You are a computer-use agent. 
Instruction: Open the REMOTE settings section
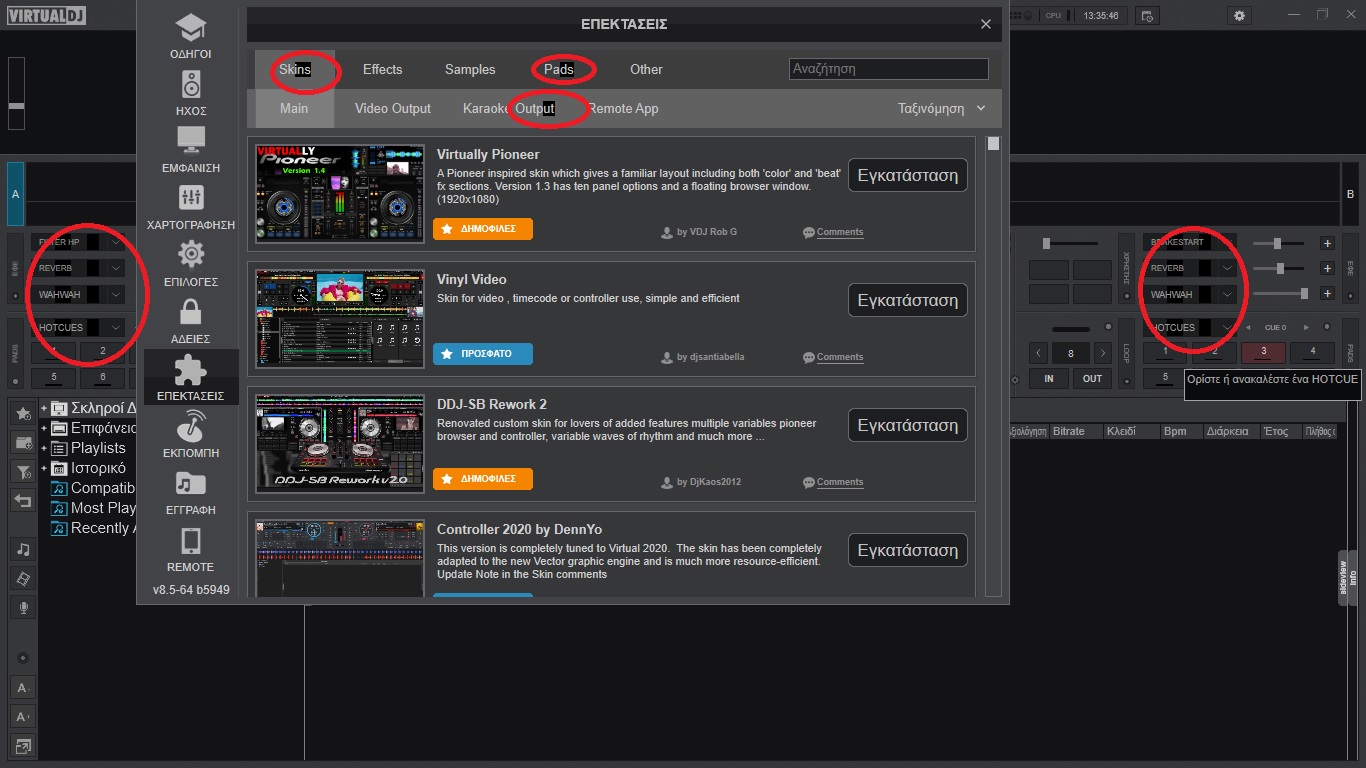point(191,548)
